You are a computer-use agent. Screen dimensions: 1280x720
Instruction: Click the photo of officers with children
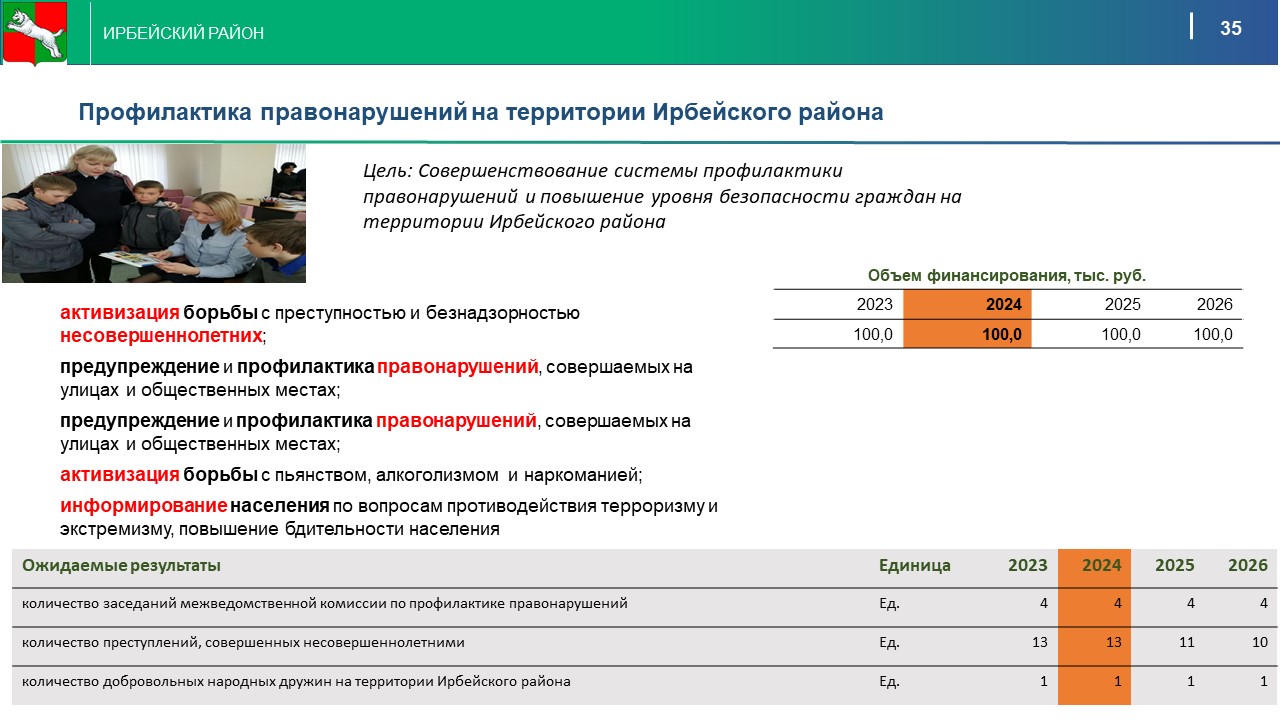click(154, 213)
